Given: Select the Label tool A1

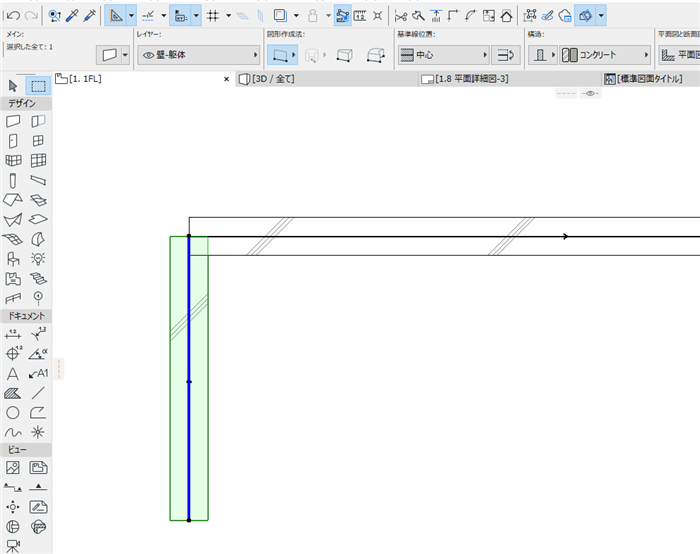Looking at the screenshot, I should [x=38, y=374].
